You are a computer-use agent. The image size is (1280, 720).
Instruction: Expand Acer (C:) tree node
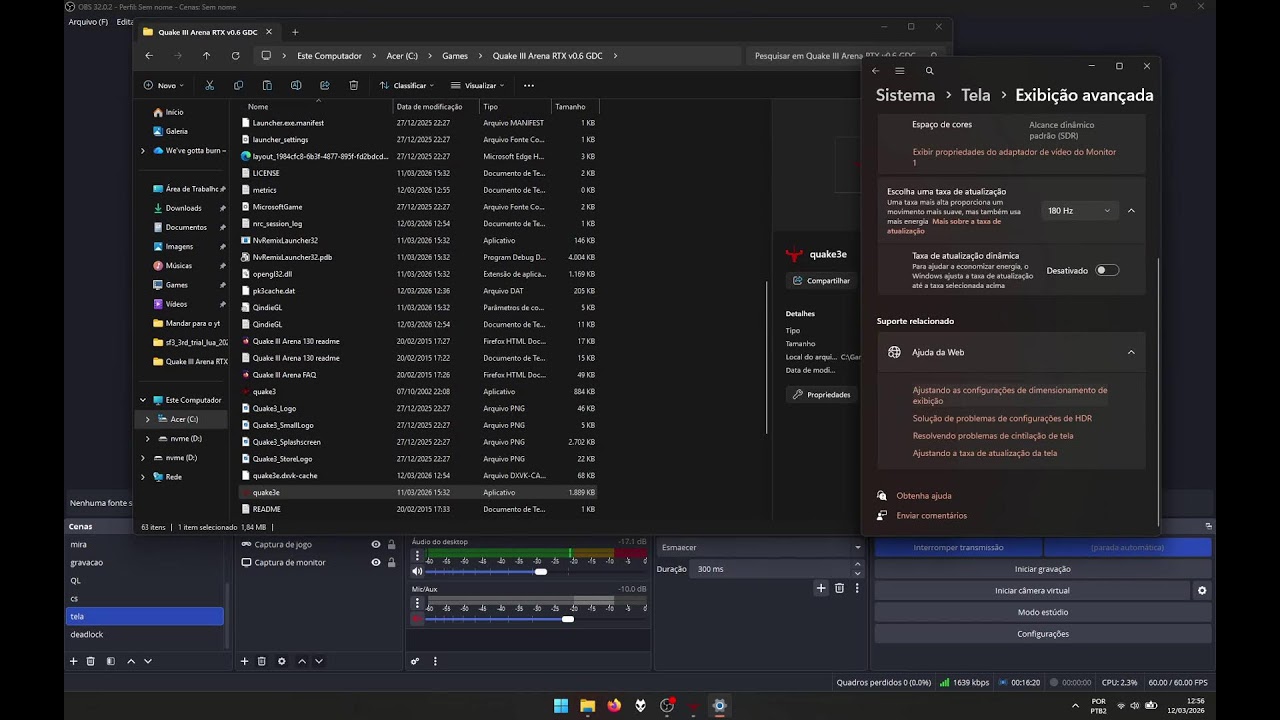tap(148, 419)
